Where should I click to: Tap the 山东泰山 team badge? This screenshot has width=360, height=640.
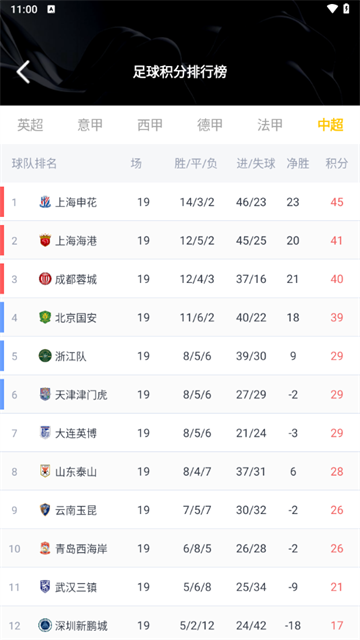[45, 471]
